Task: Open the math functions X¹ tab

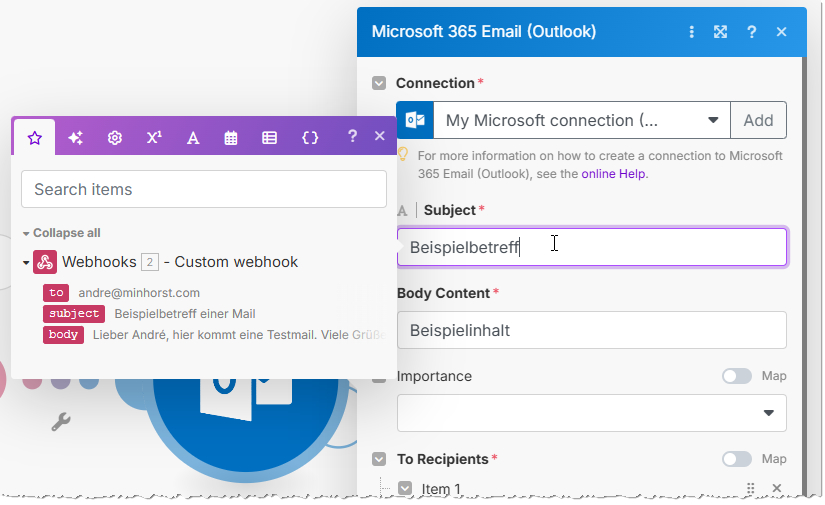Action: click(154, 138)
